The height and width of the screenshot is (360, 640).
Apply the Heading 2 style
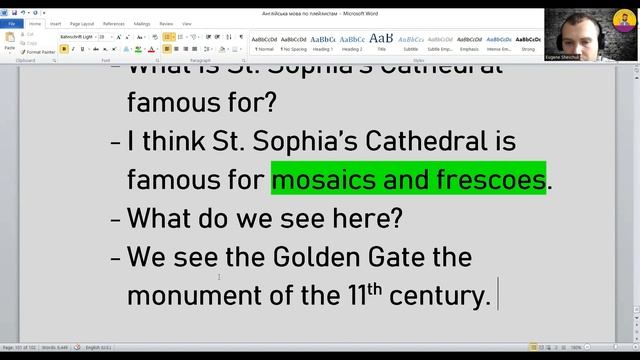tap(352, 43)
